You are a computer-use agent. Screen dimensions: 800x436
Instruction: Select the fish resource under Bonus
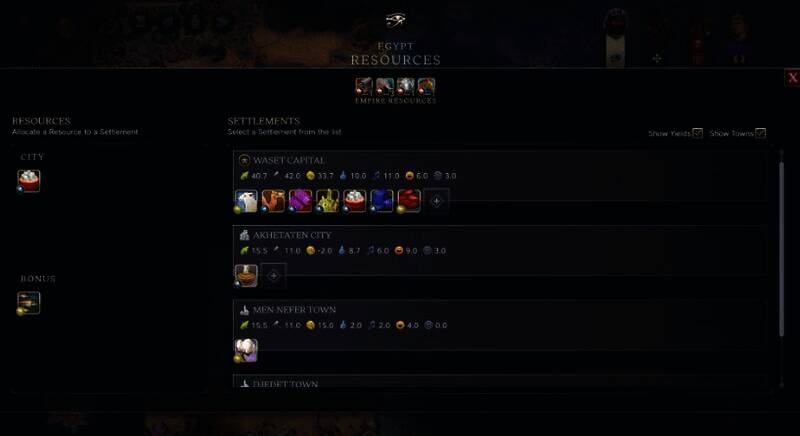29,303
